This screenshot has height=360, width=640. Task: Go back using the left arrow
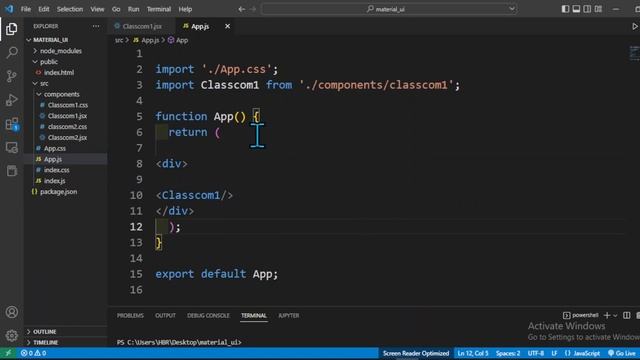(242, 9)
